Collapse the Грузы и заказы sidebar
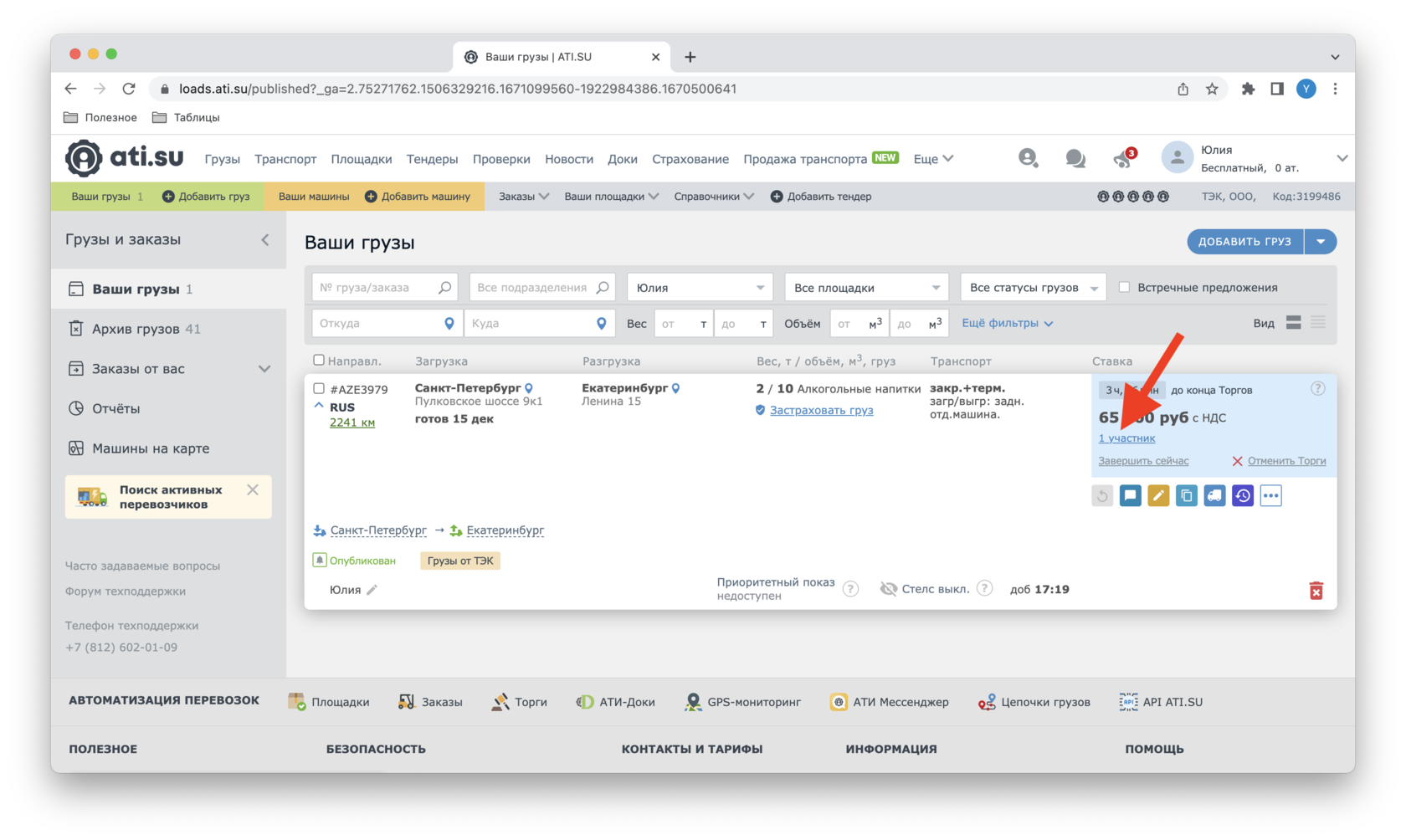Screen dimensions: 1406x840 (265, 240)
